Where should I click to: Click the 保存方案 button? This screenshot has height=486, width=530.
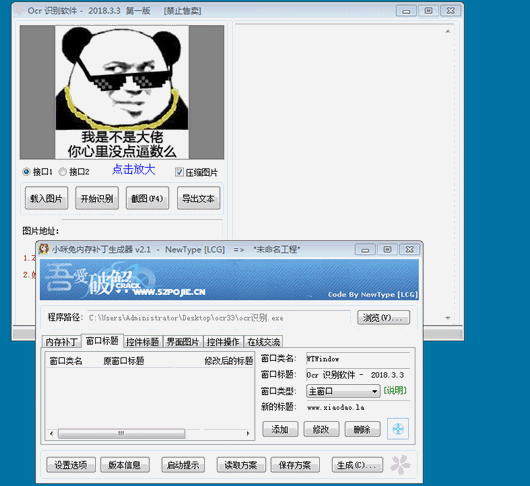(x=295, y=465)
